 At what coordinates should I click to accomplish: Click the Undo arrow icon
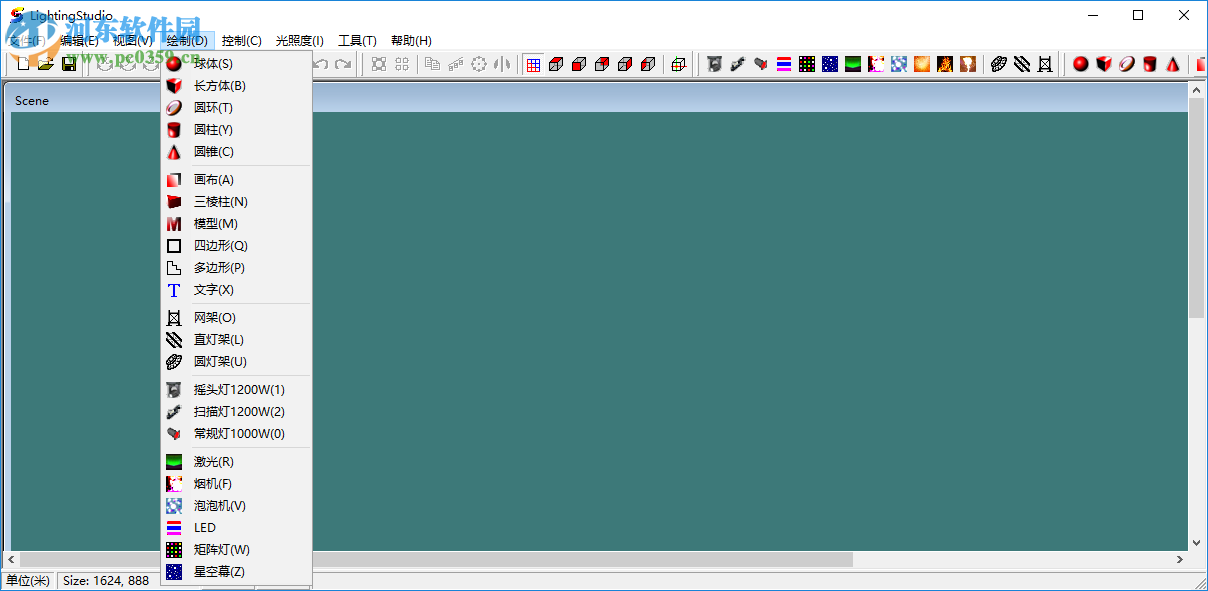tap(318, 63)
